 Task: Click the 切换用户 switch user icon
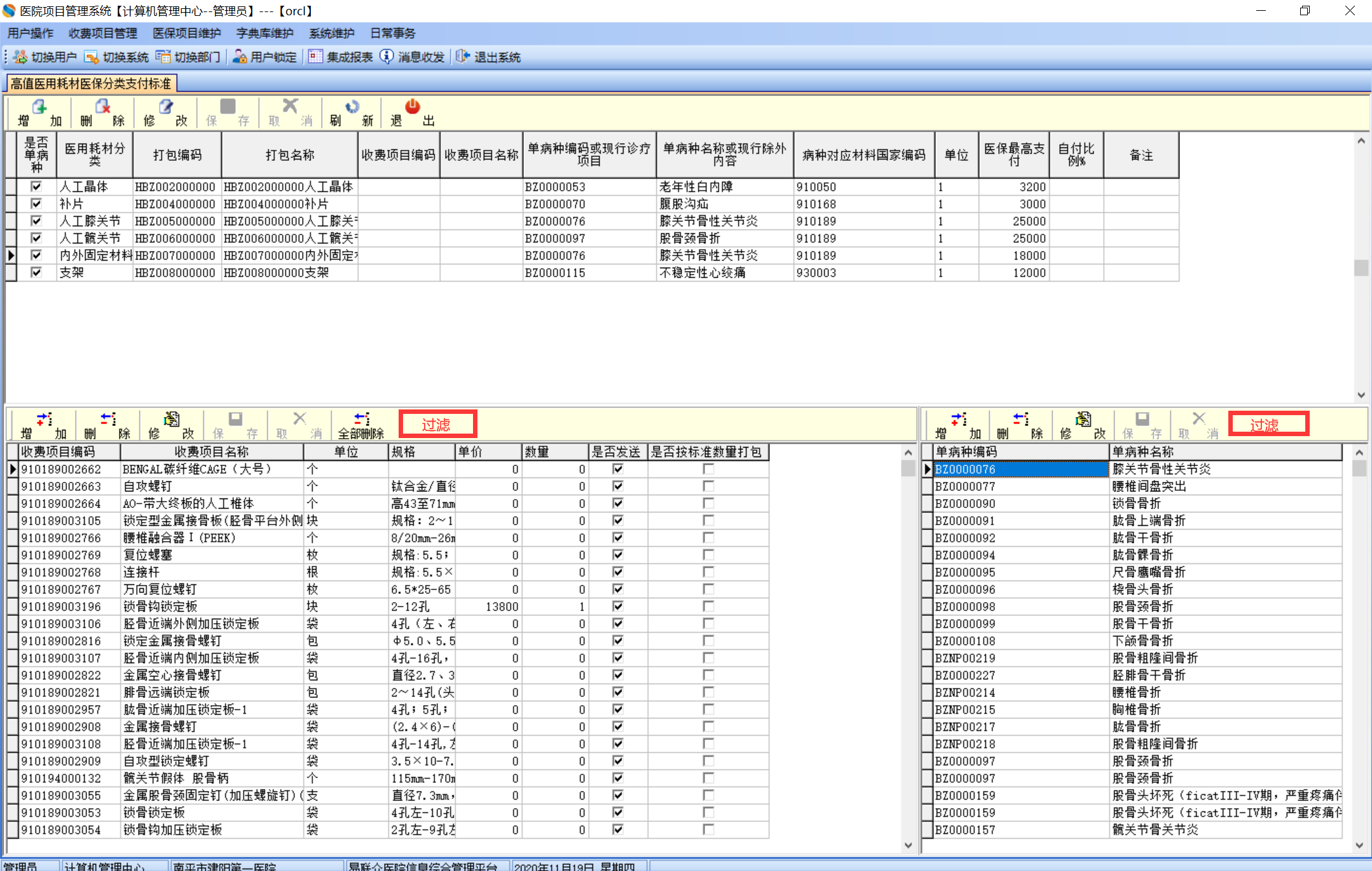pos(20,57)
